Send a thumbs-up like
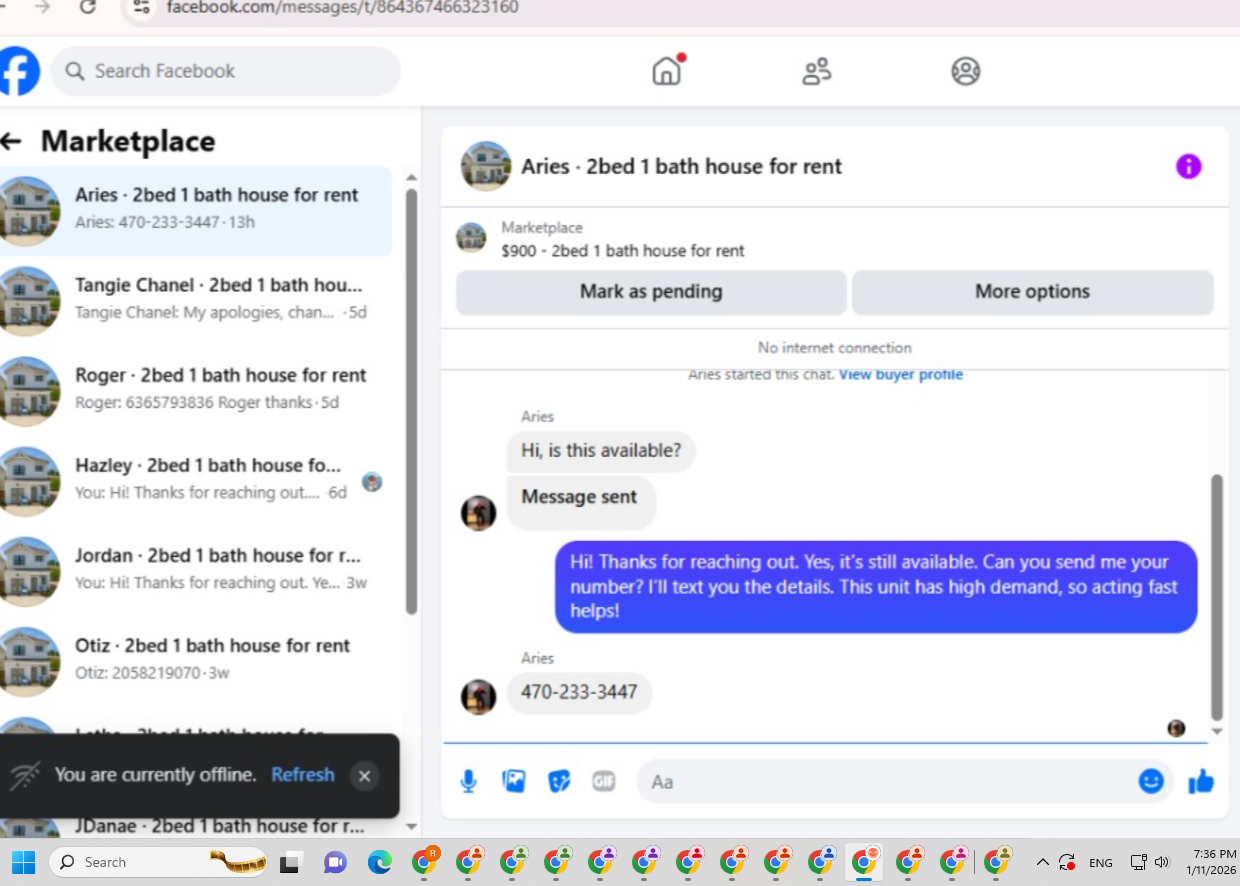 (x=1201, y=781)
